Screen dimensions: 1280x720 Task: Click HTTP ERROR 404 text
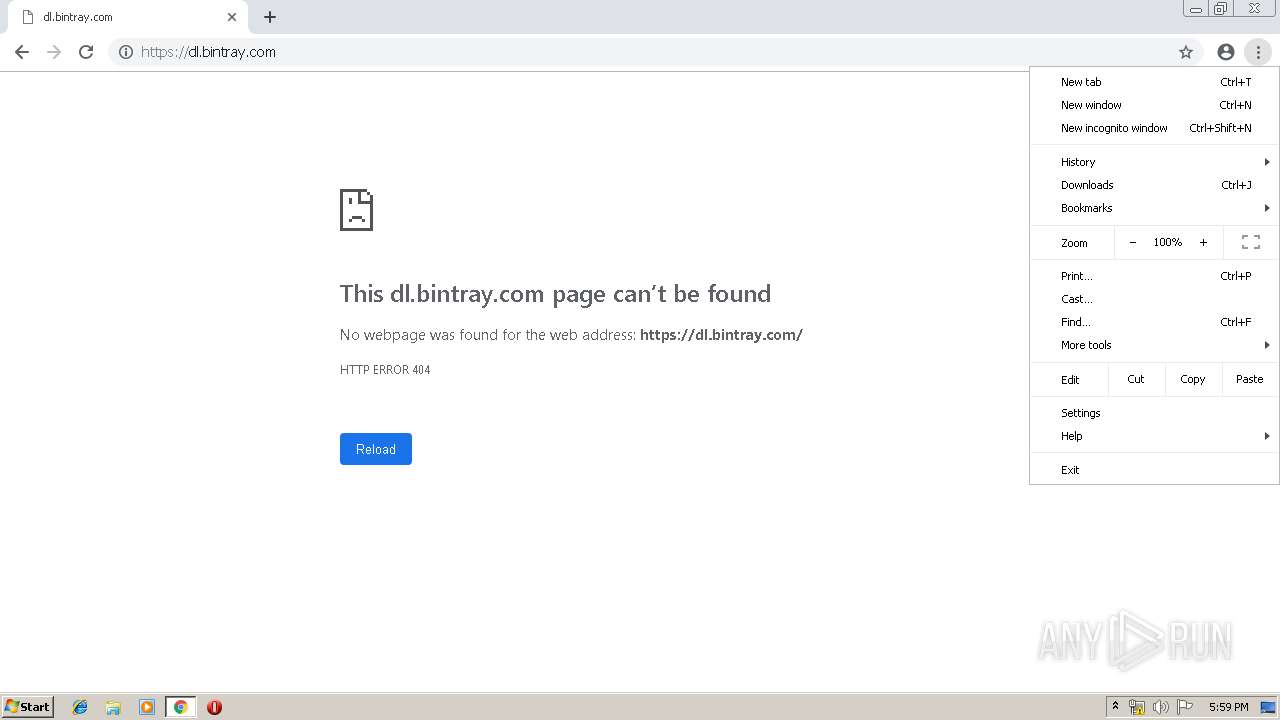(x=385, y=370)
